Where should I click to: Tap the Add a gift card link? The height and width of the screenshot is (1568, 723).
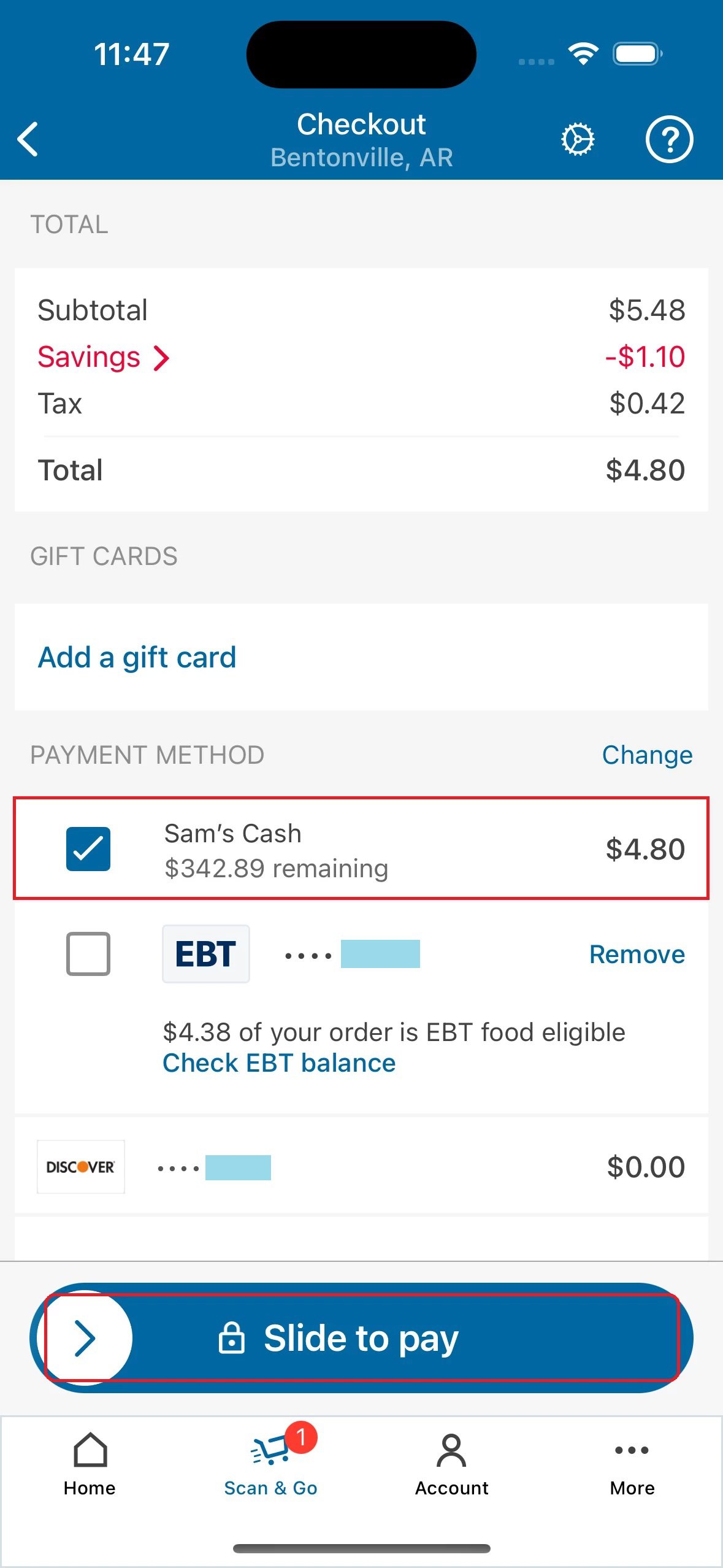(137, 658)
